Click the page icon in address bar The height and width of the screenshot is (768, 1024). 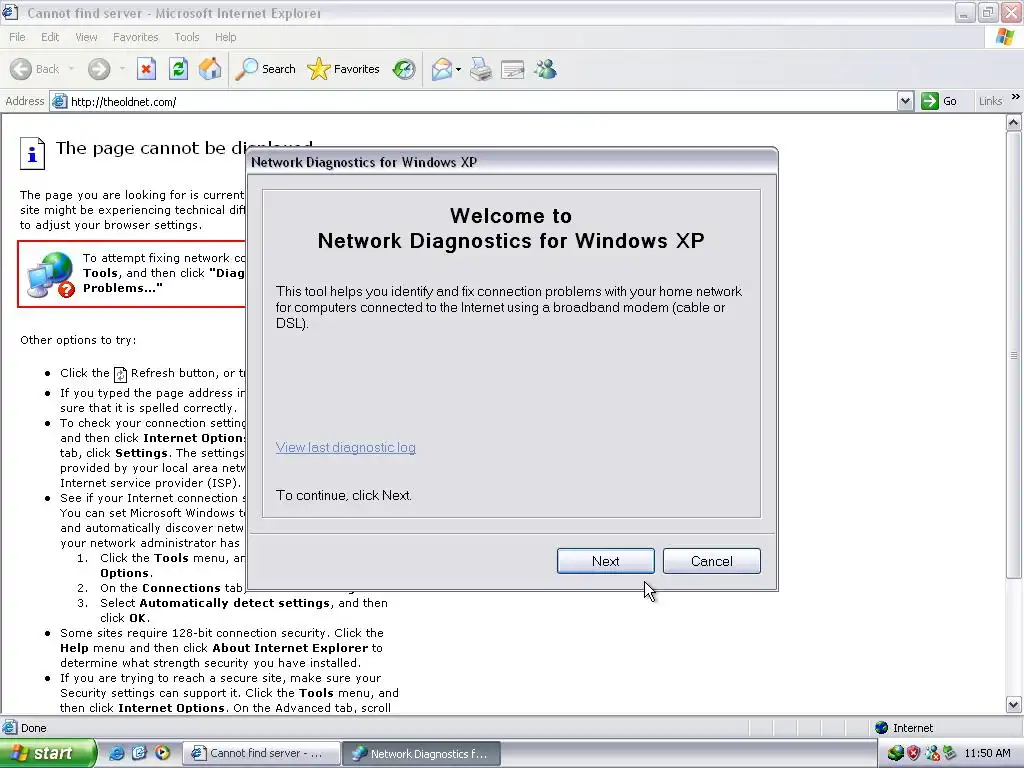pos(59,101)
